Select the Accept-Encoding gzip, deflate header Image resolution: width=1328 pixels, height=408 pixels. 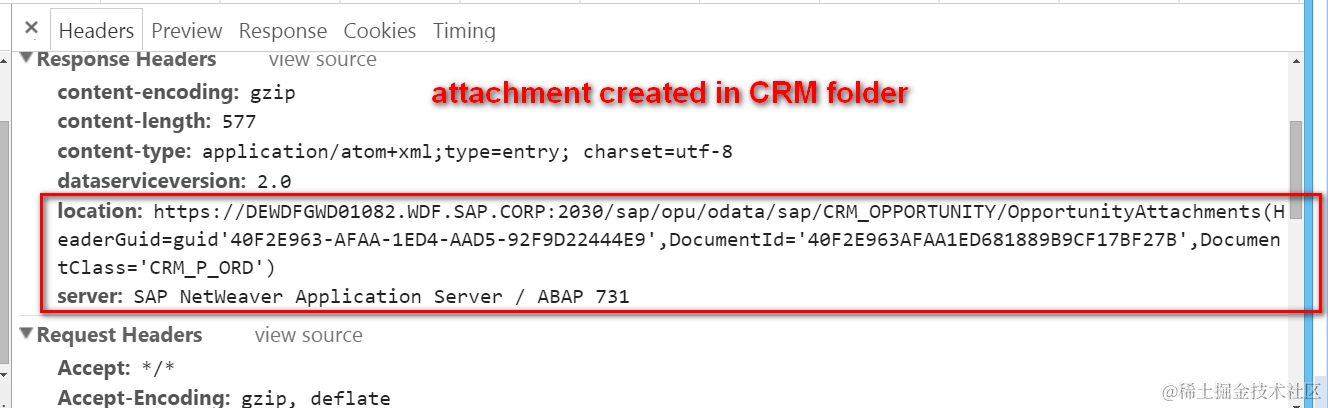tap(224, 398)
